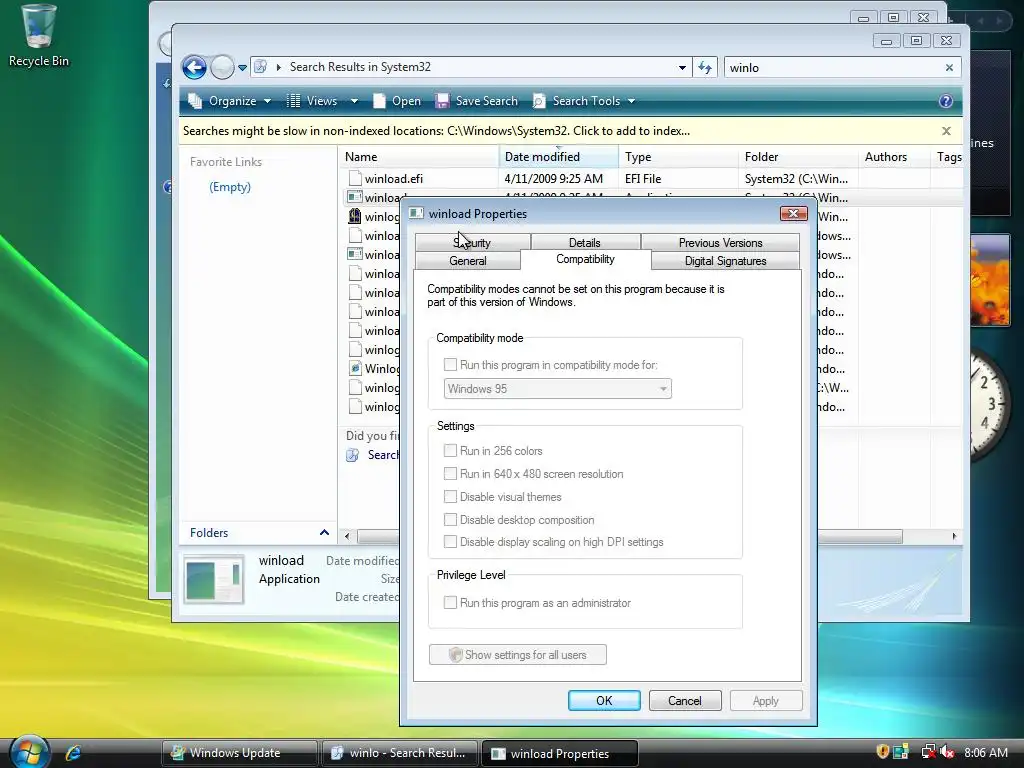Toggle Disable visual themes

450,496
